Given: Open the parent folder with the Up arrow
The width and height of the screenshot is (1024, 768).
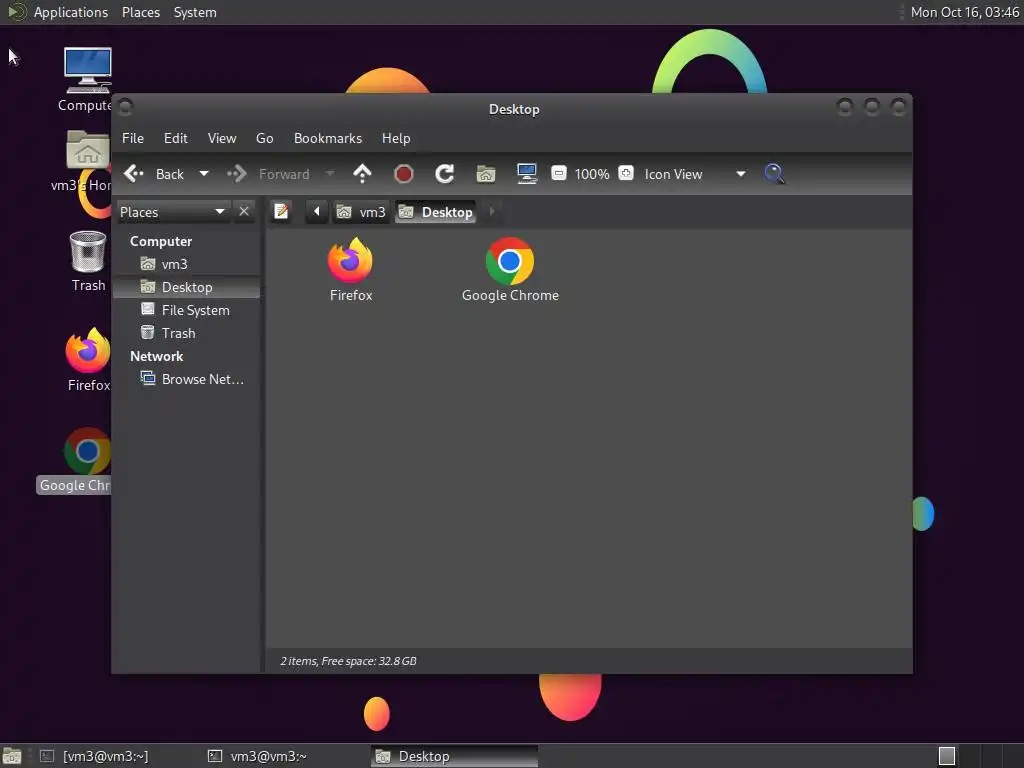Looking at the screenshot, I should [x=362, y=174].
